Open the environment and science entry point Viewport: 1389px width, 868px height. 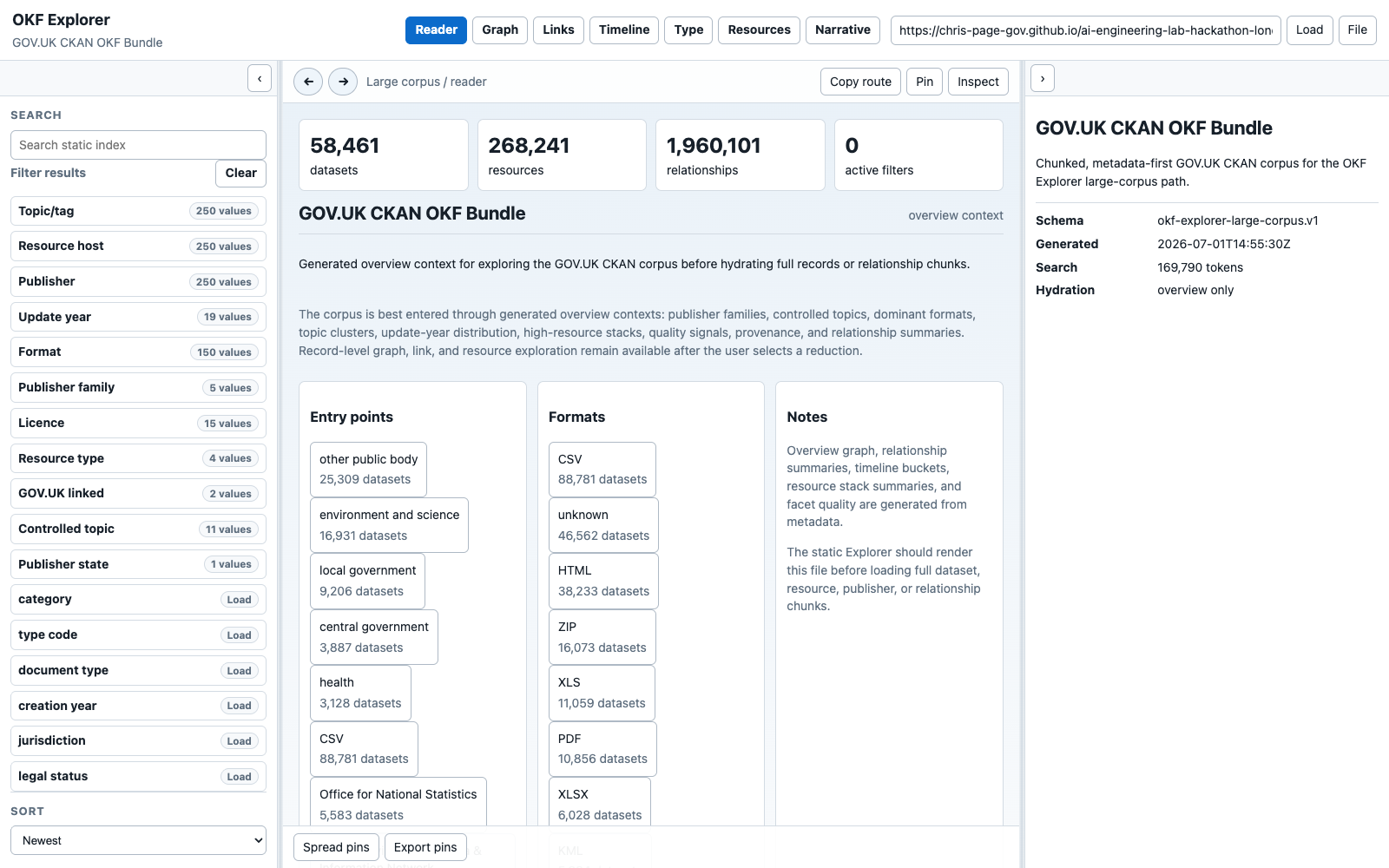coord(389,525)
